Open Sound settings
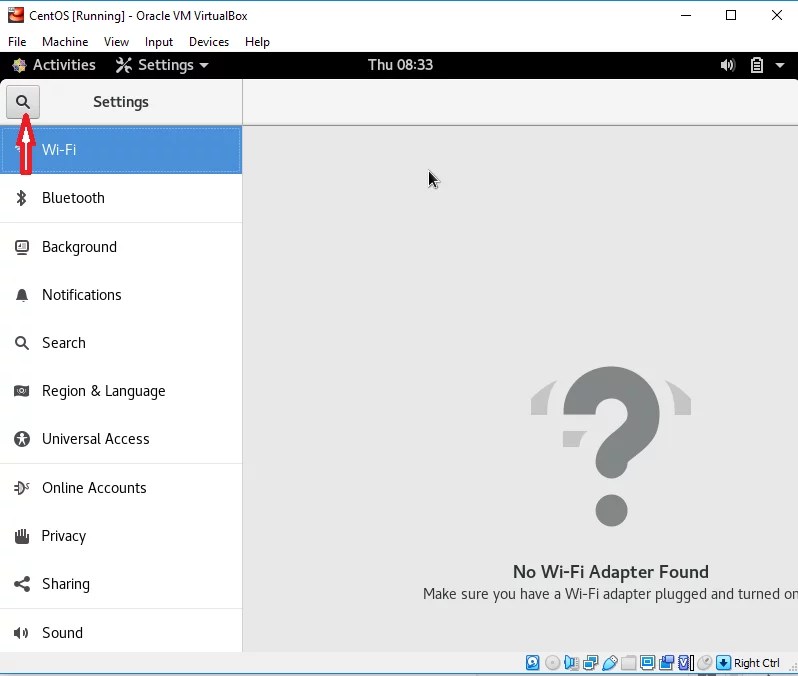The height and width of the screenshot is (676, 798). pos(121,633)
